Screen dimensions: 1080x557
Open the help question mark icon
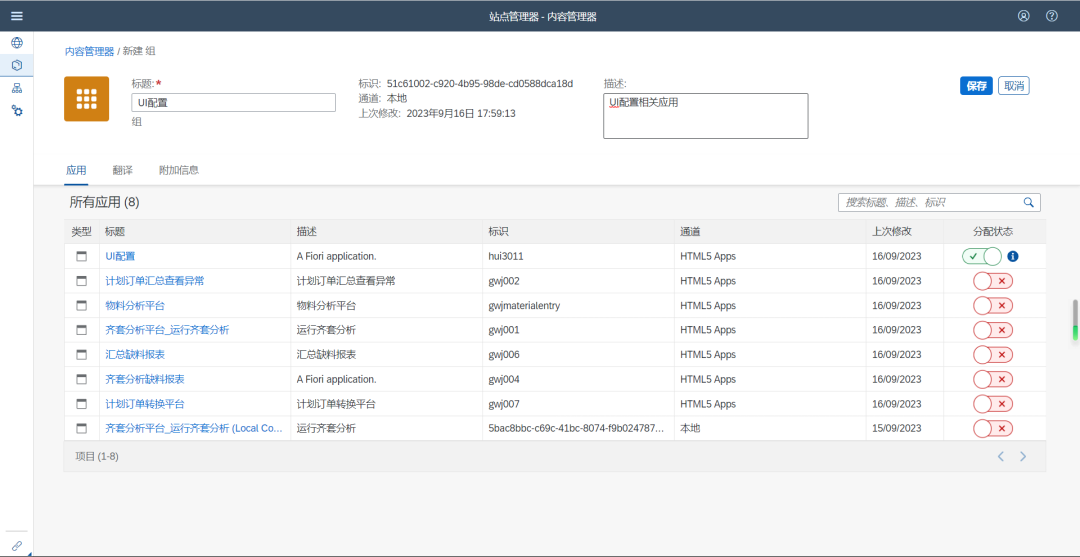(1052, 16)
